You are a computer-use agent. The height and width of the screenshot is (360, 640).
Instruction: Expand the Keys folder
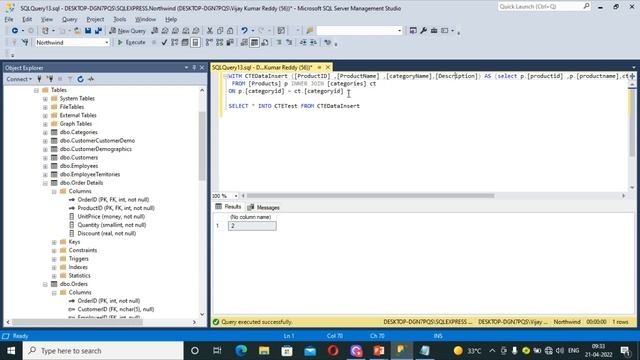point(54,242)
